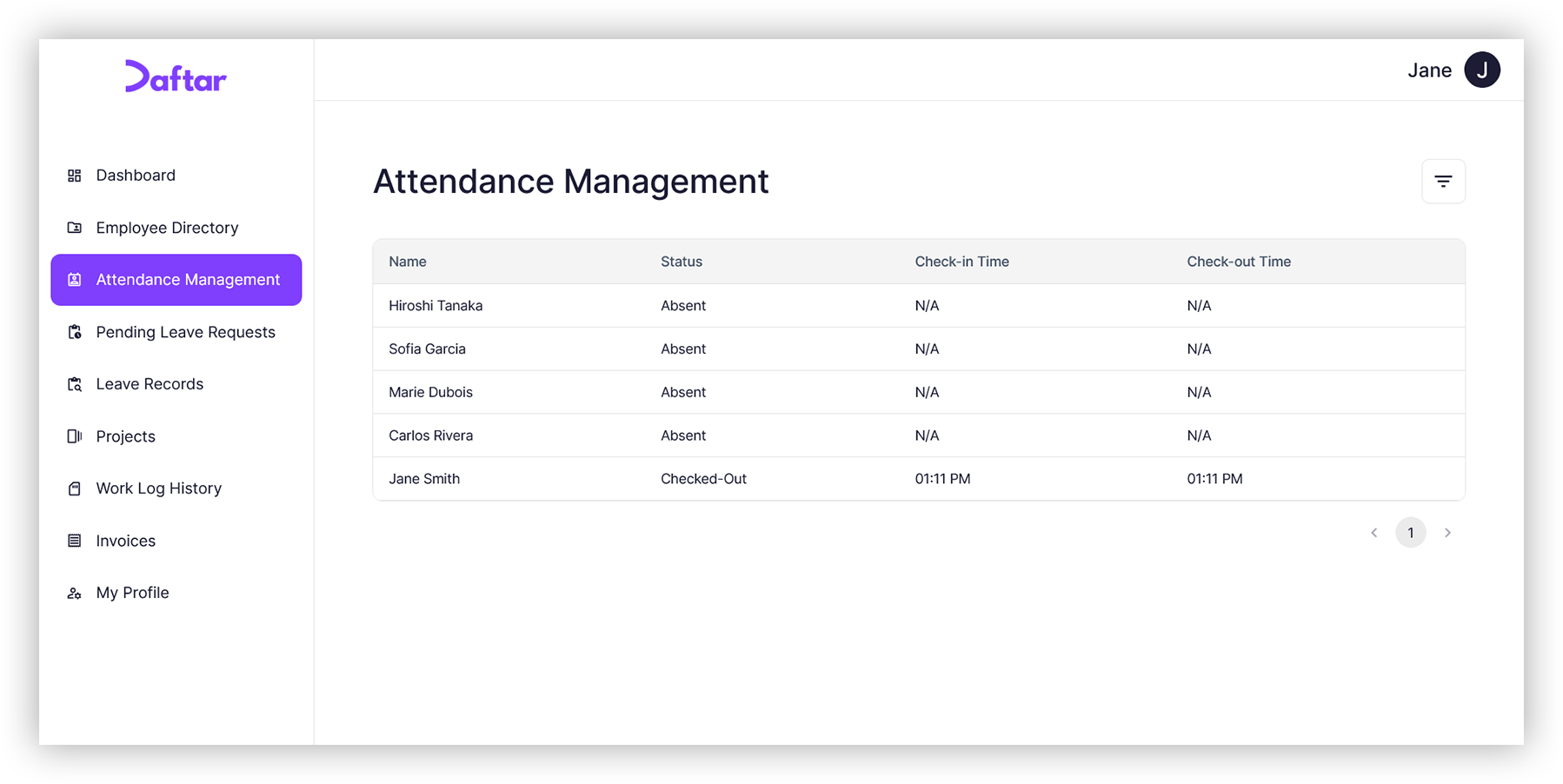Open Attendance Management menu item
The width and height of the screenshot is (1563, 784).
click(x=176, y=280)
